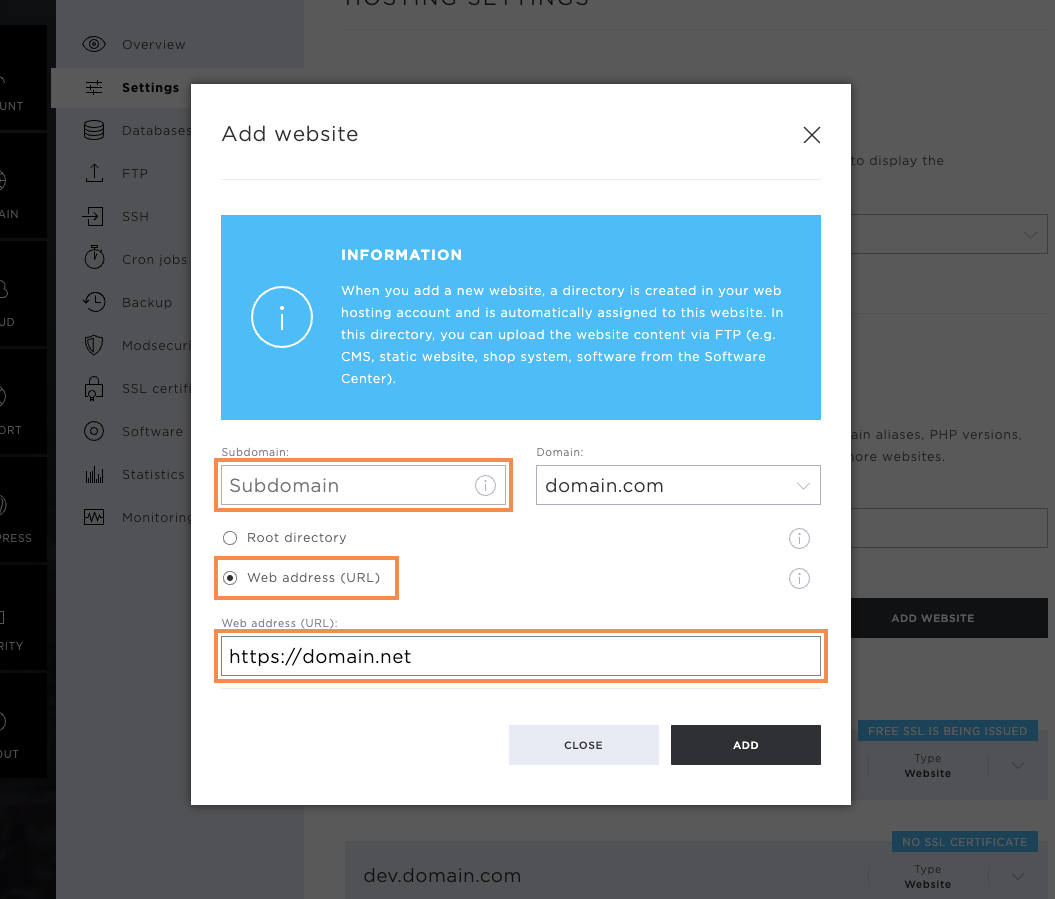
Task: Click the Web address URL input field
Action: click(x=521, y=656)
